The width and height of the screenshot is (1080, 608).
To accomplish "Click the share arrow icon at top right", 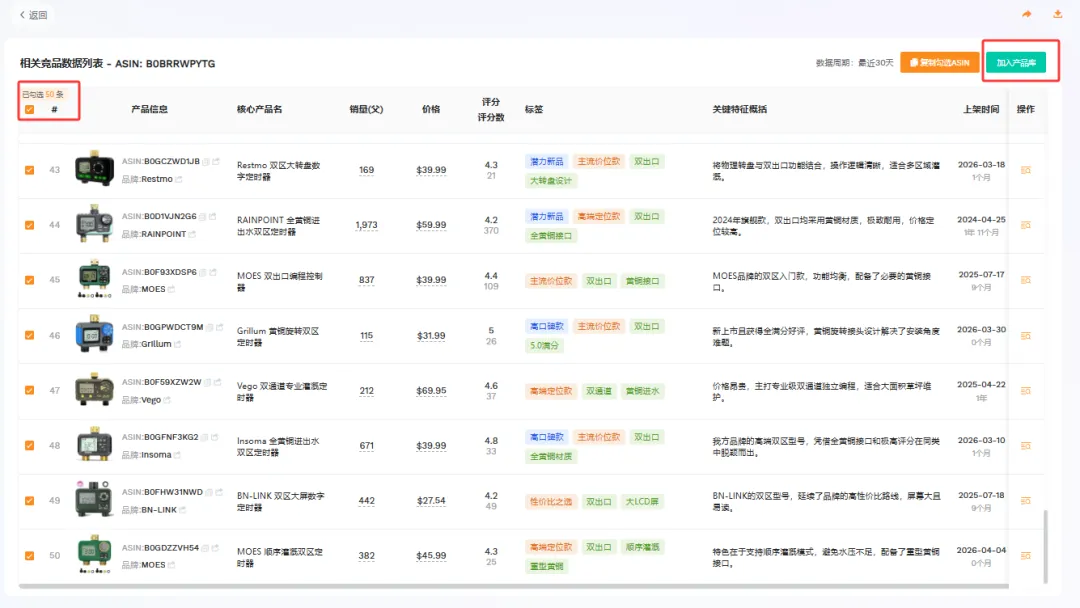I will (x=1026, y=14).
